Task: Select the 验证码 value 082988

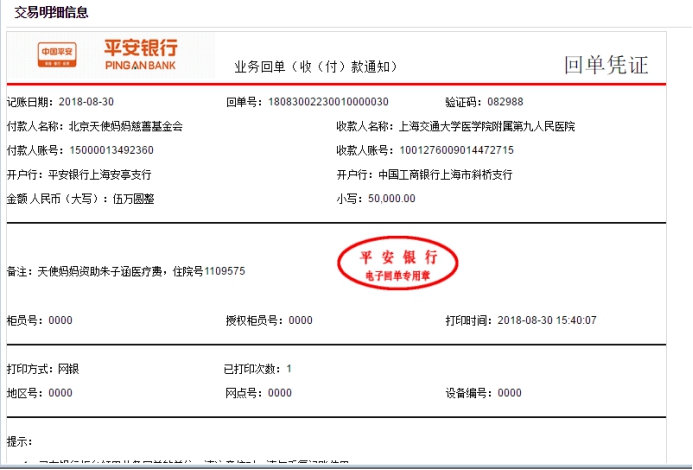Action: (505, 102)
